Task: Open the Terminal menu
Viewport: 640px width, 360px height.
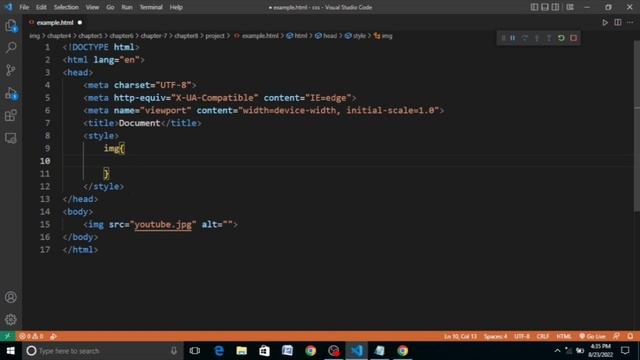Action: [151, 7]
